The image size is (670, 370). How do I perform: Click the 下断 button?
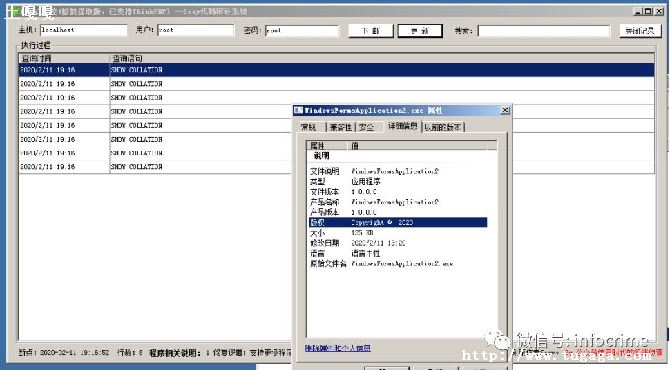click(370, 31)
